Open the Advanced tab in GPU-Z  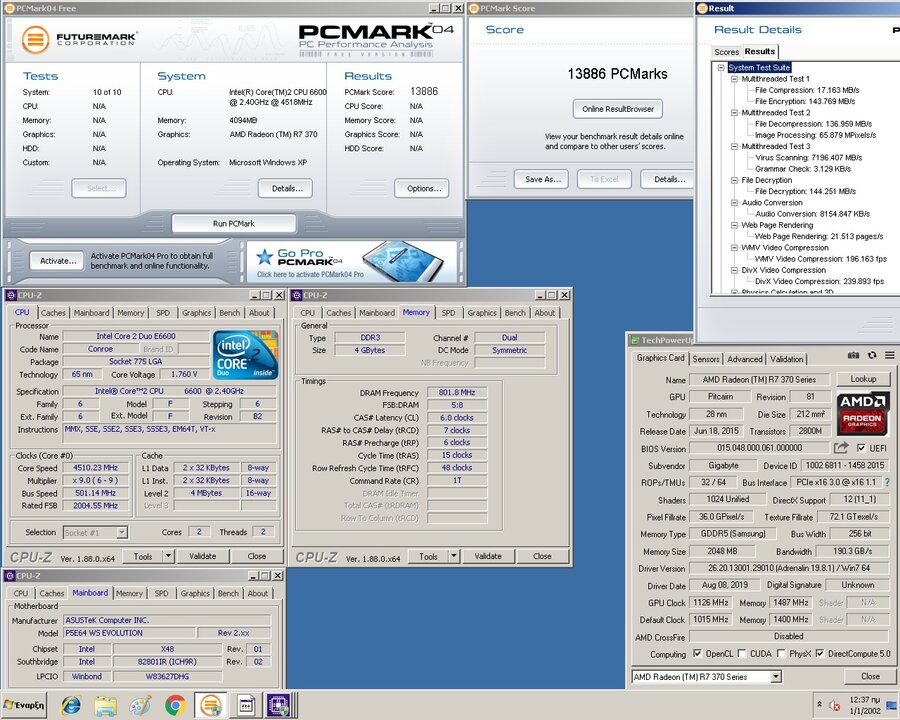tap(744, 359)
